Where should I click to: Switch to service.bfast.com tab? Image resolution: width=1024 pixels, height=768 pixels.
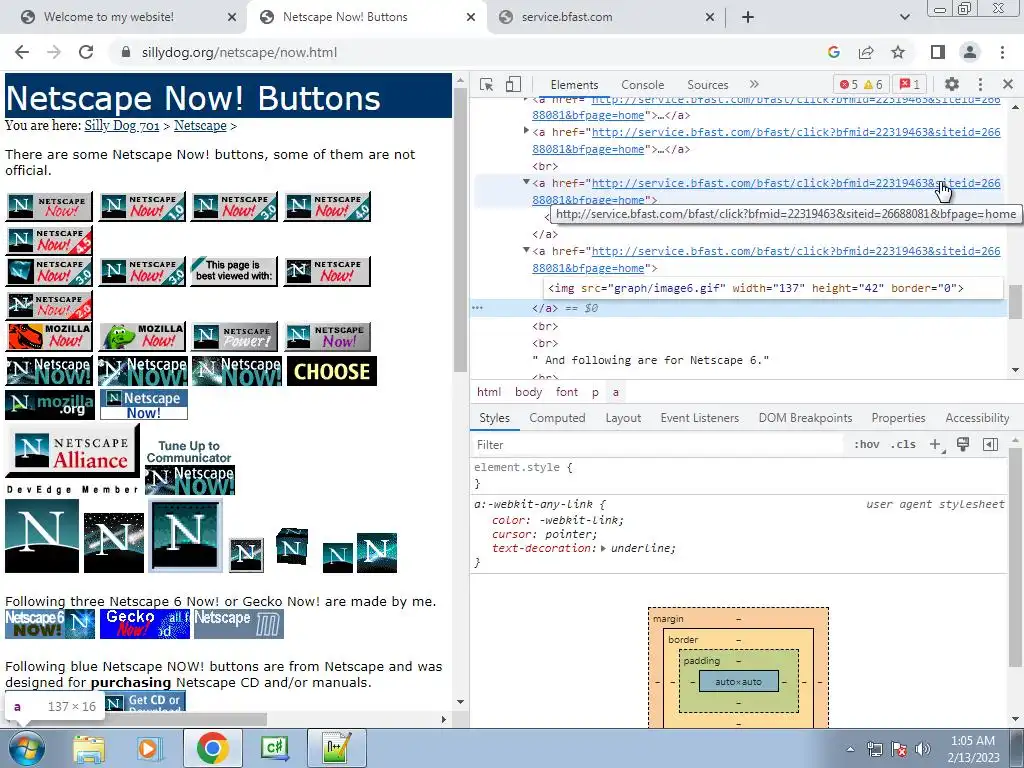(567, 17)
